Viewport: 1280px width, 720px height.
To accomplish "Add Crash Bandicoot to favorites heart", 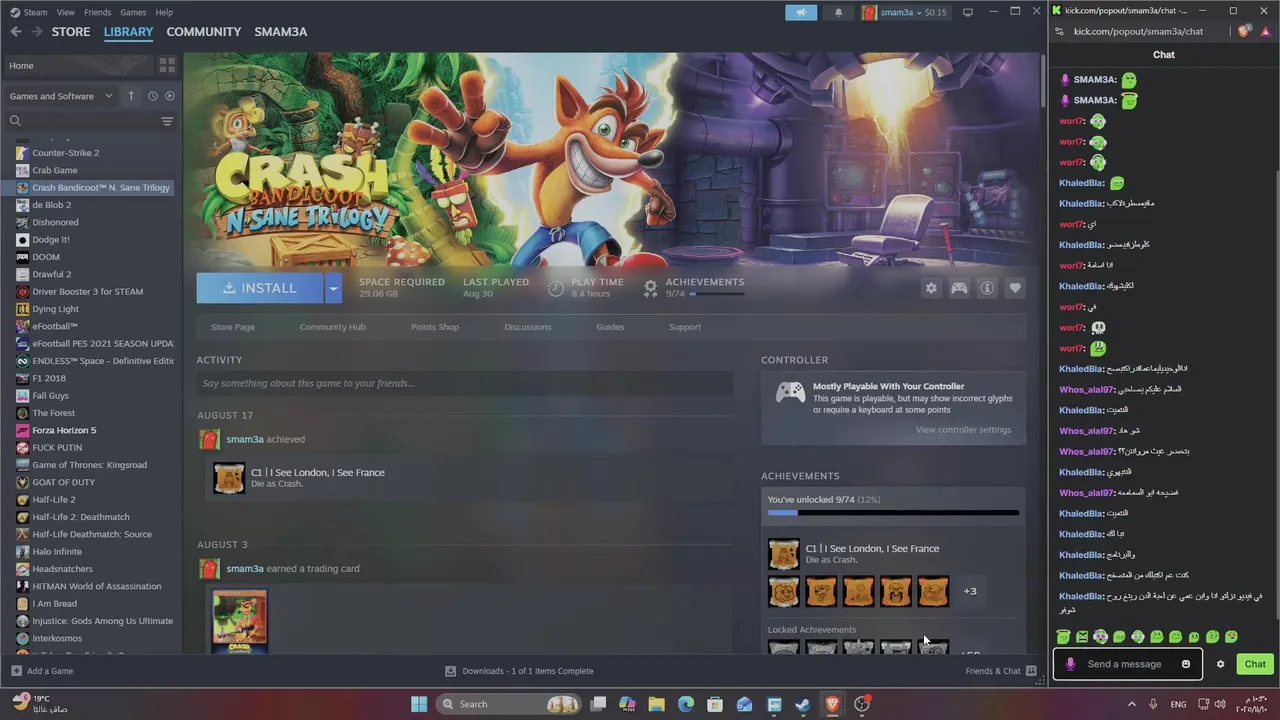I will 1015,288.
